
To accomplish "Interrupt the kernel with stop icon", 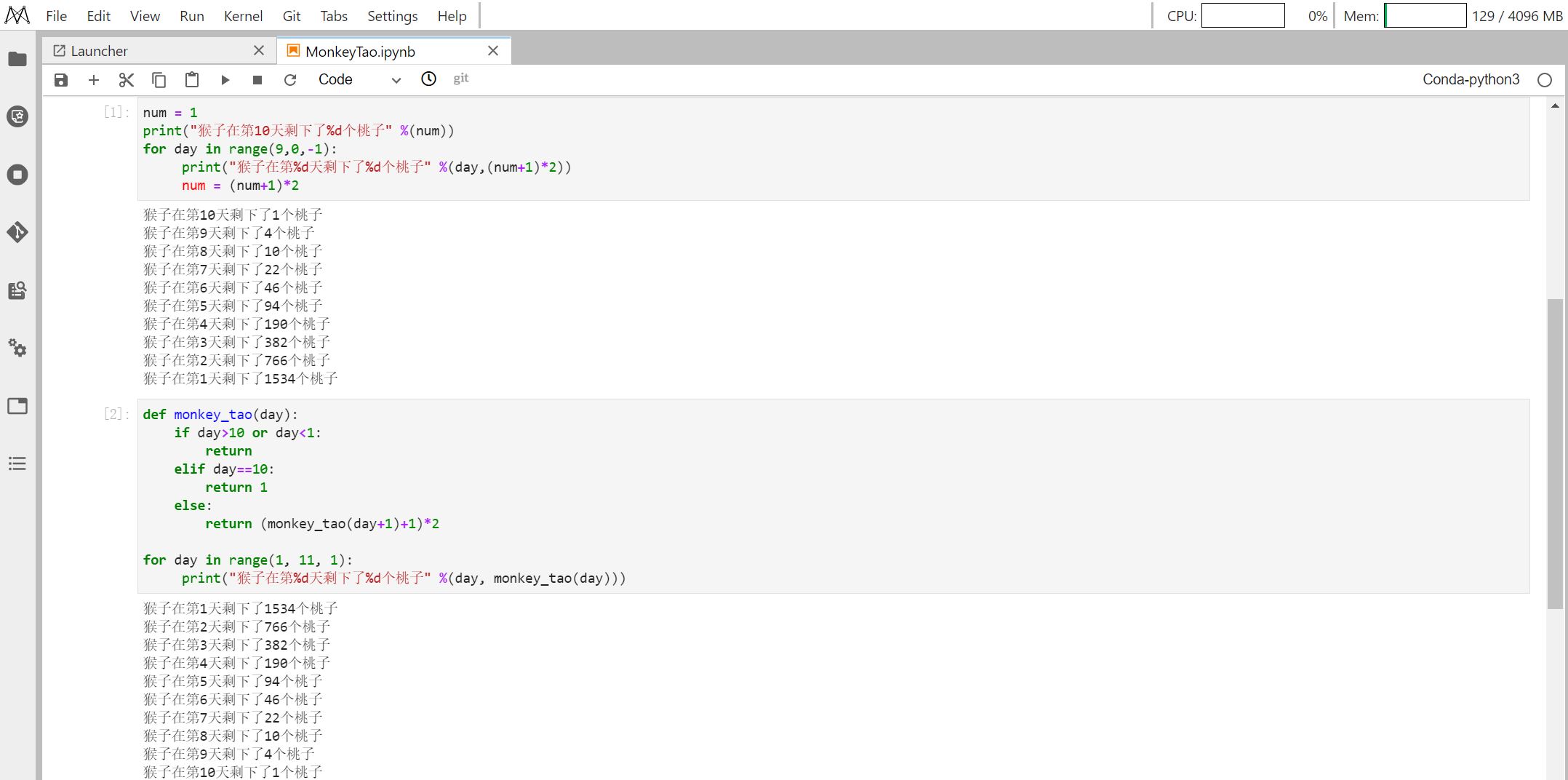I will click(257, 80).
